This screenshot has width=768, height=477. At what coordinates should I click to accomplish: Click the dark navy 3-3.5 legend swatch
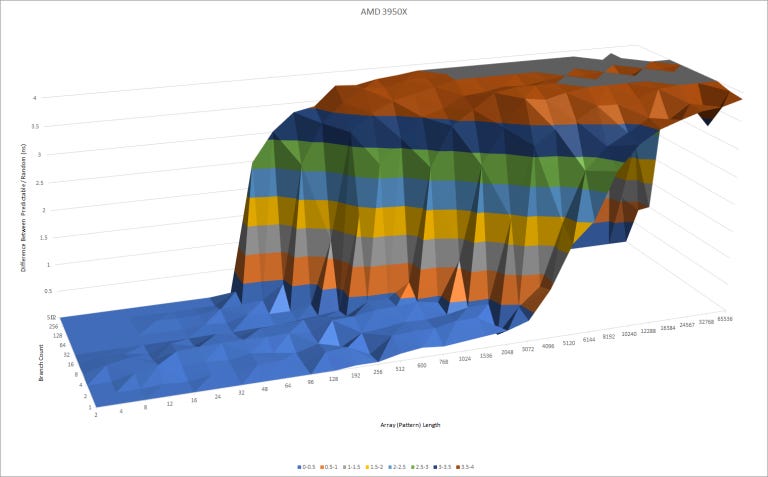point(435,467)
